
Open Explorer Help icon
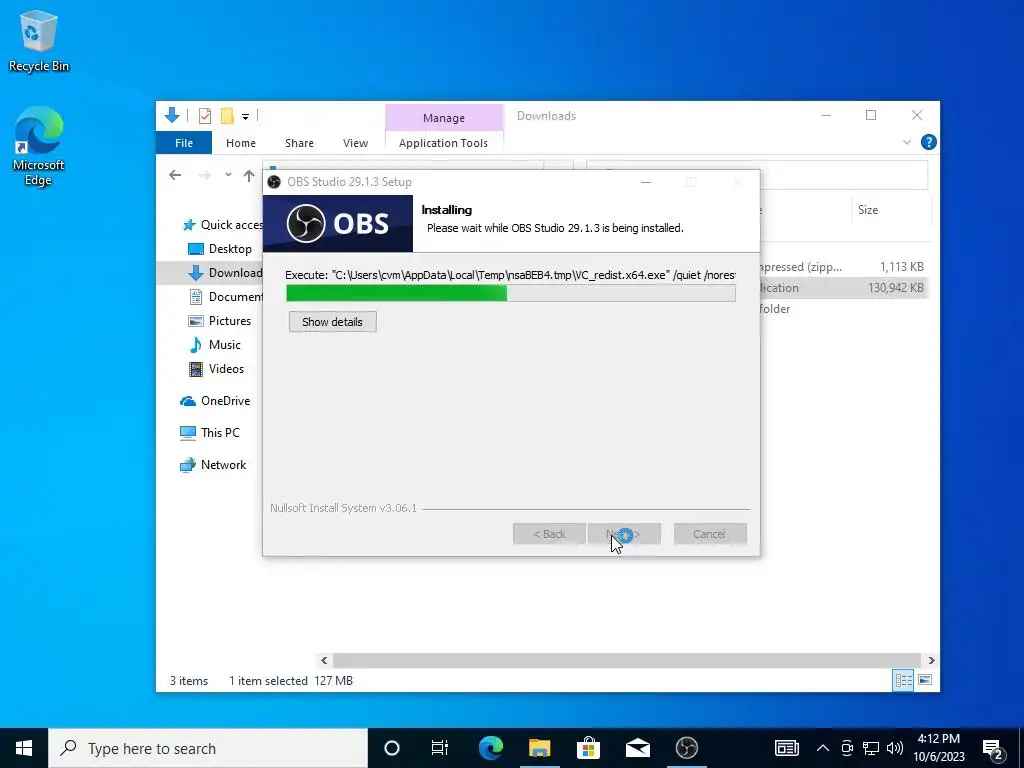(x=928, y=142)
